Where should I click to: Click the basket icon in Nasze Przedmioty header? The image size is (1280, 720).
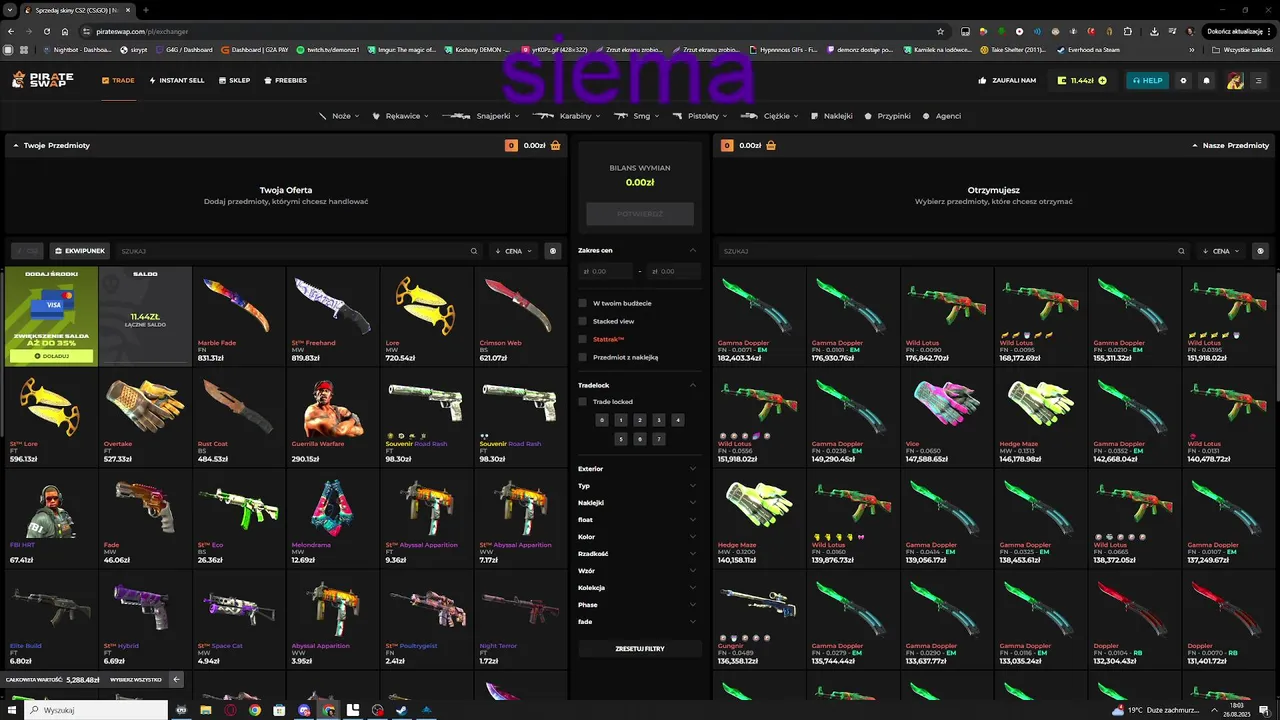(x=773, y=145)
